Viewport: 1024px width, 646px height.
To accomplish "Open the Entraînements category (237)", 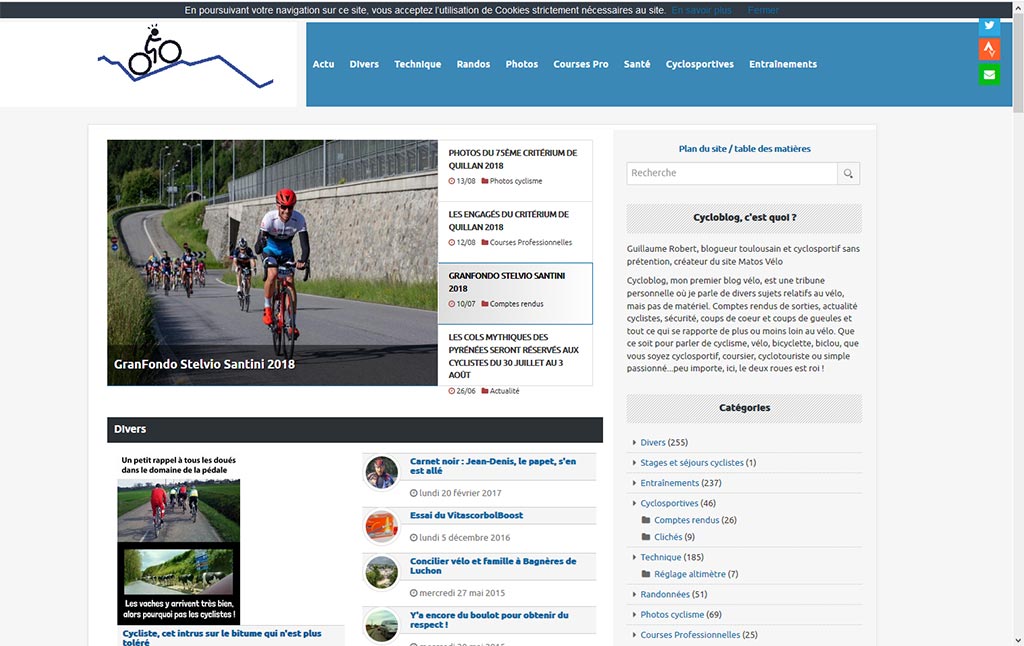I will coord(670,483).
